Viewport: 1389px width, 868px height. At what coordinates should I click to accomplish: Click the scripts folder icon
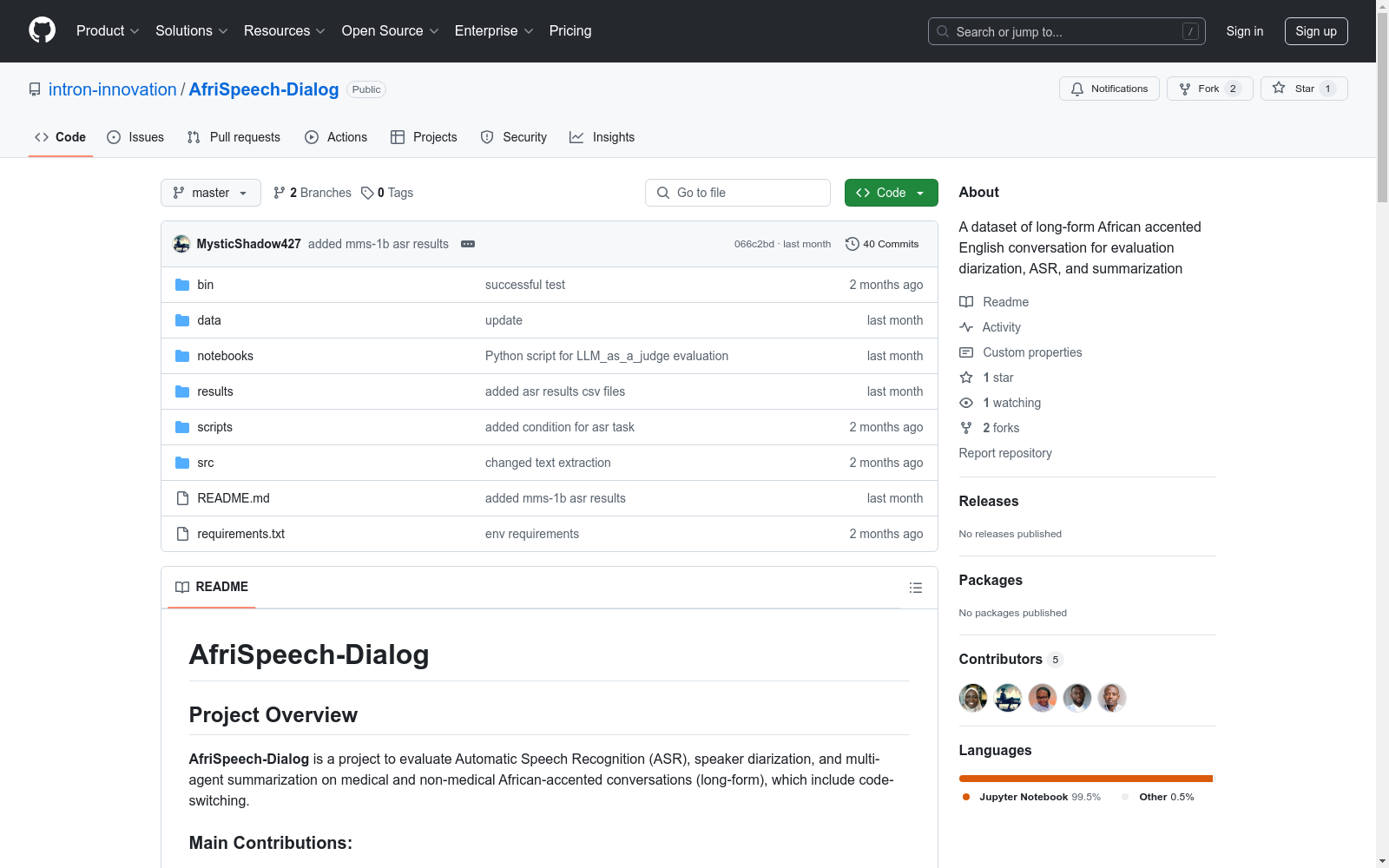click(182, 427)
